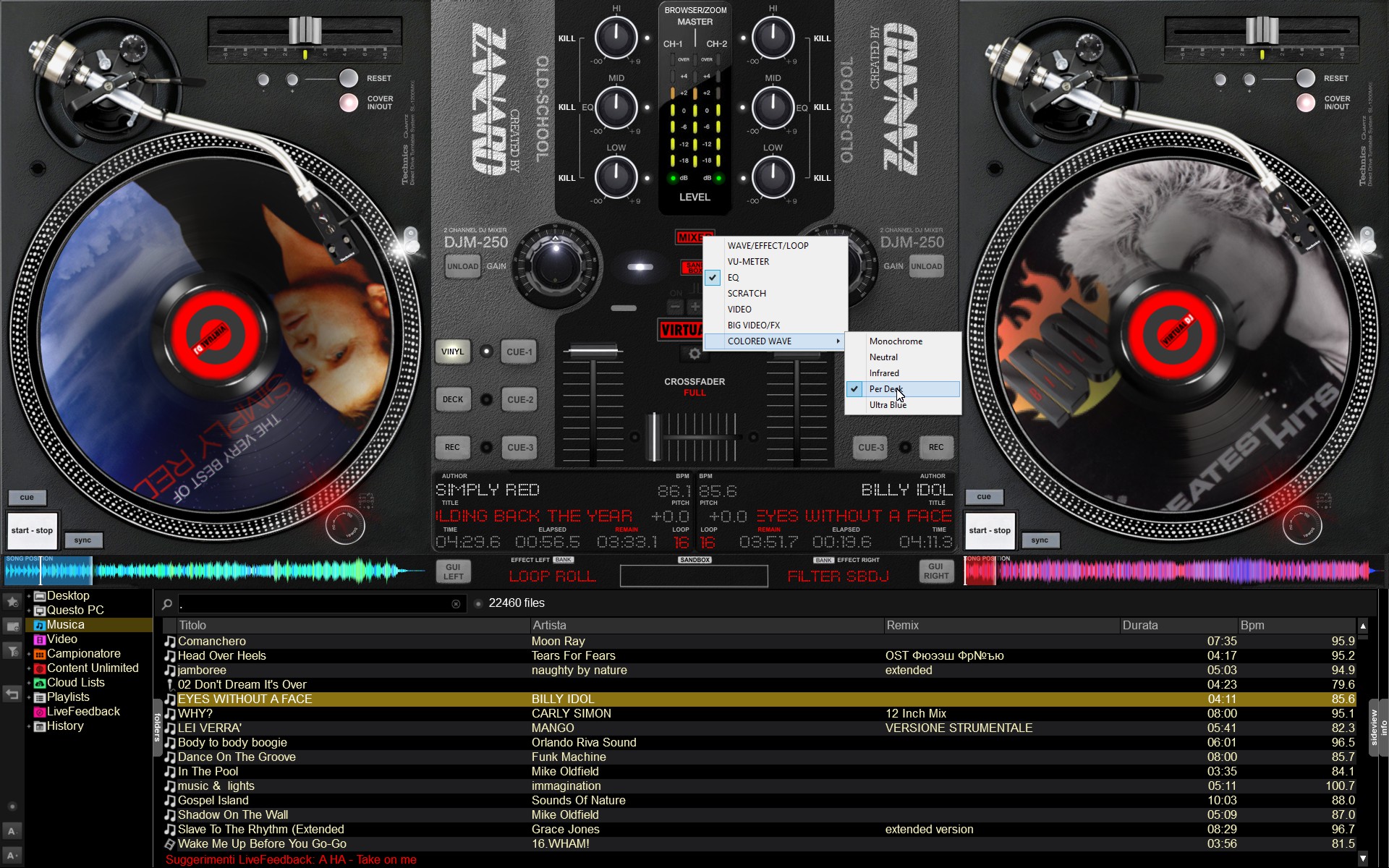Select Infrared wave color option
Screen dimensions: 1389x868
click(884, 372)
